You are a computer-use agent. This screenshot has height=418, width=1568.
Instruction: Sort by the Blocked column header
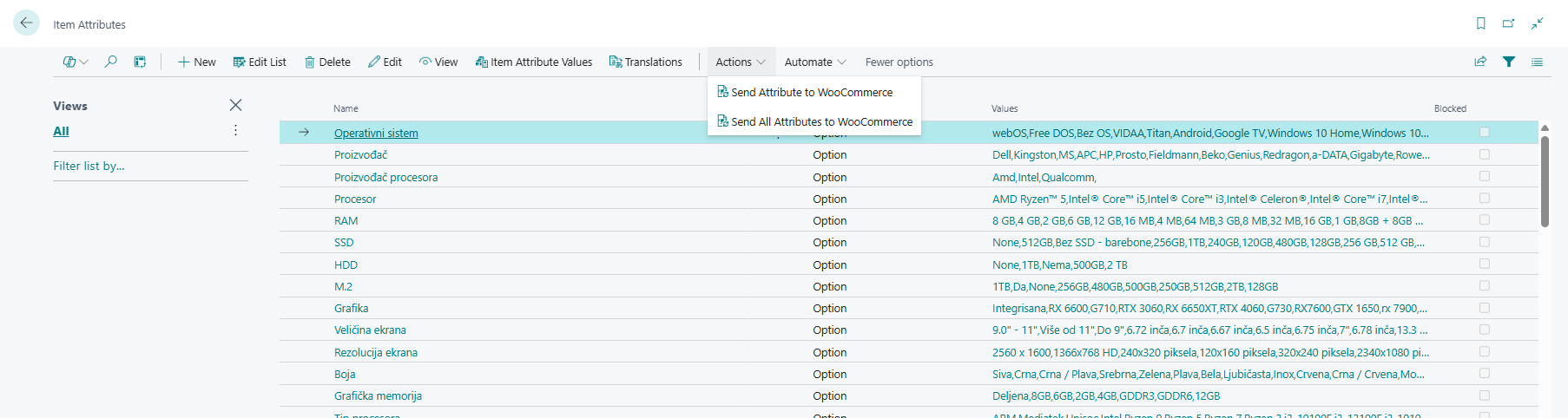point(1450,108)
